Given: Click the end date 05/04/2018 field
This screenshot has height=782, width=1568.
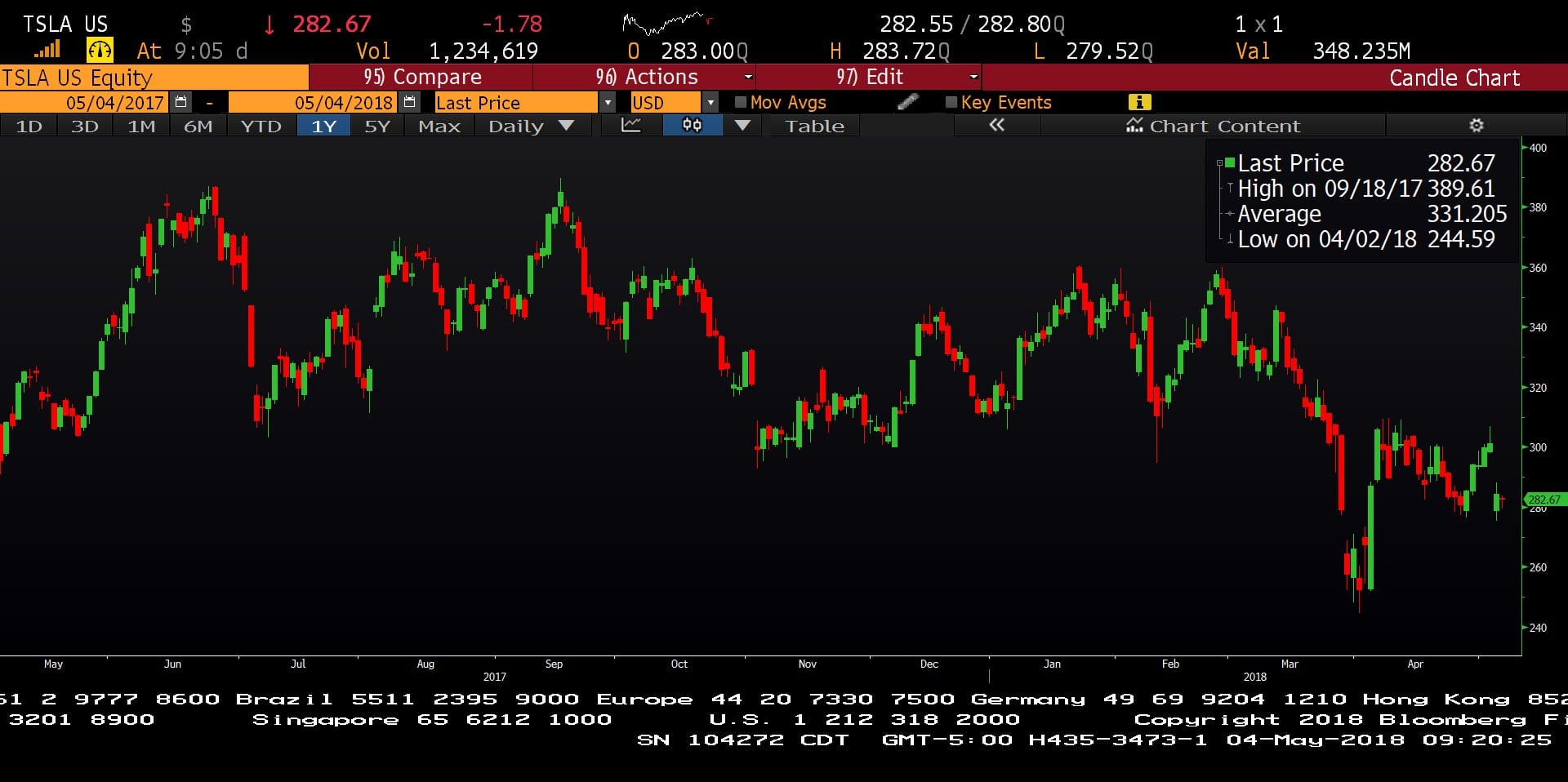Looking at the screenshot, I should click(314, 103).
